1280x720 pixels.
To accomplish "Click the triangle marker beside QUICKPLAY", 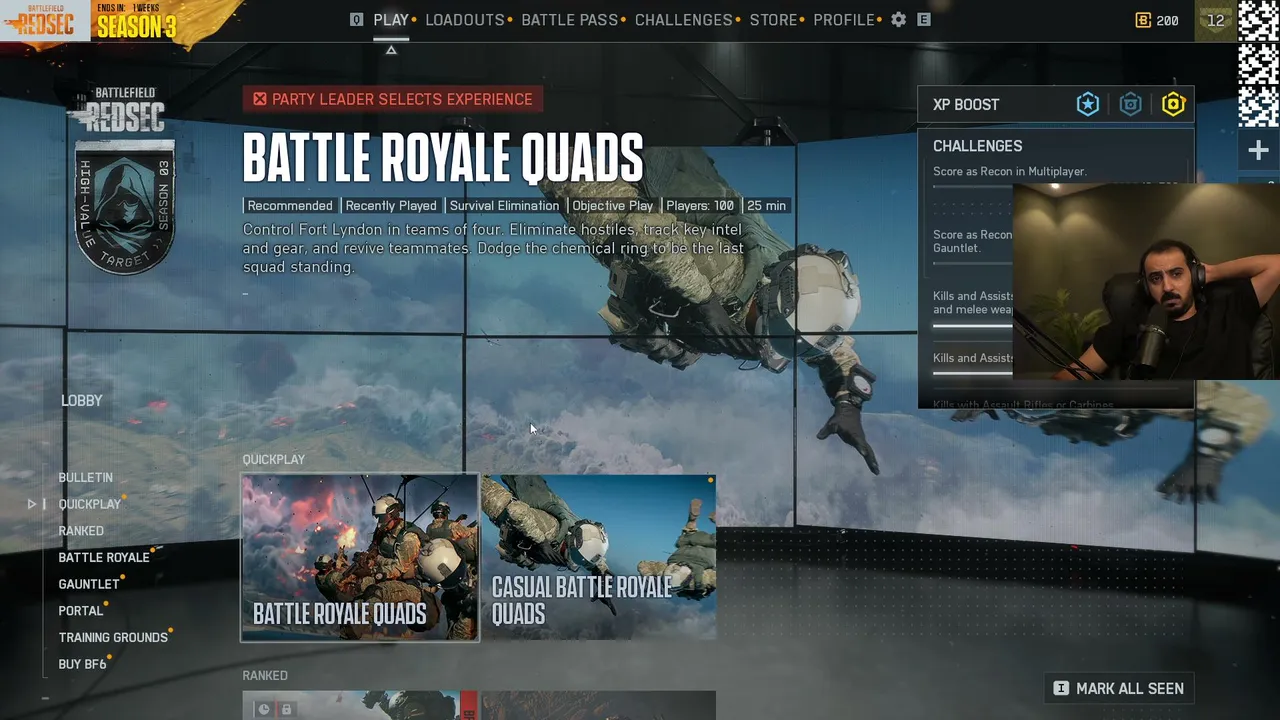I will [31, 504].
